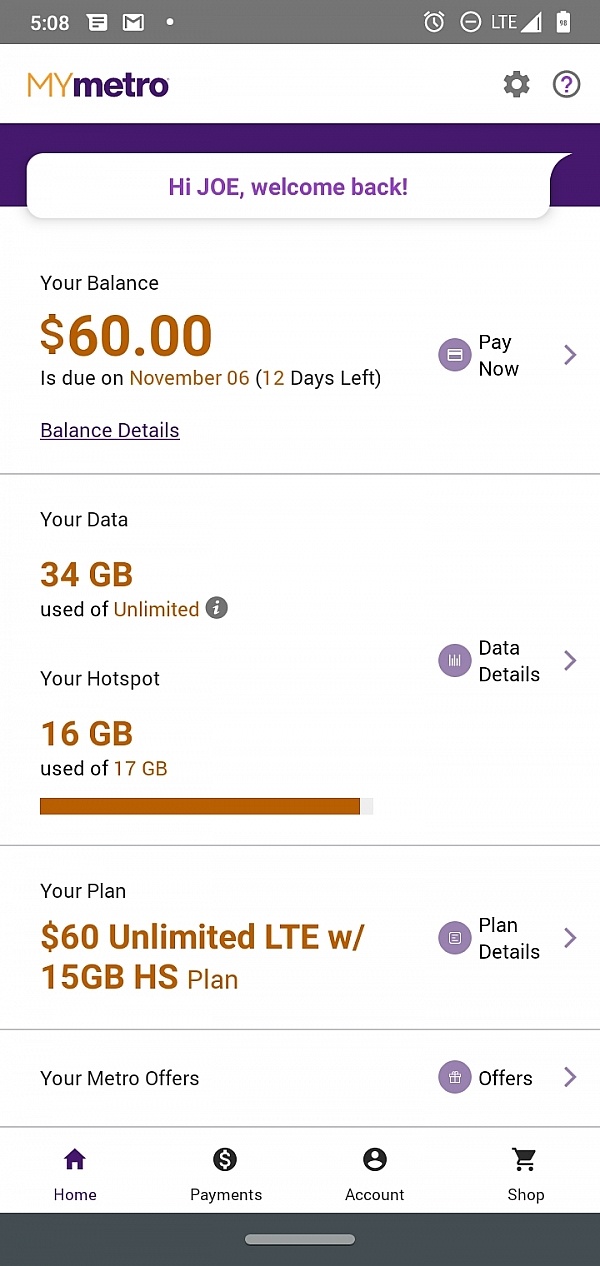Select the Payments dollar icon
The image size is (600, 1266).
pyautogui.click(x=225, y=1159)
